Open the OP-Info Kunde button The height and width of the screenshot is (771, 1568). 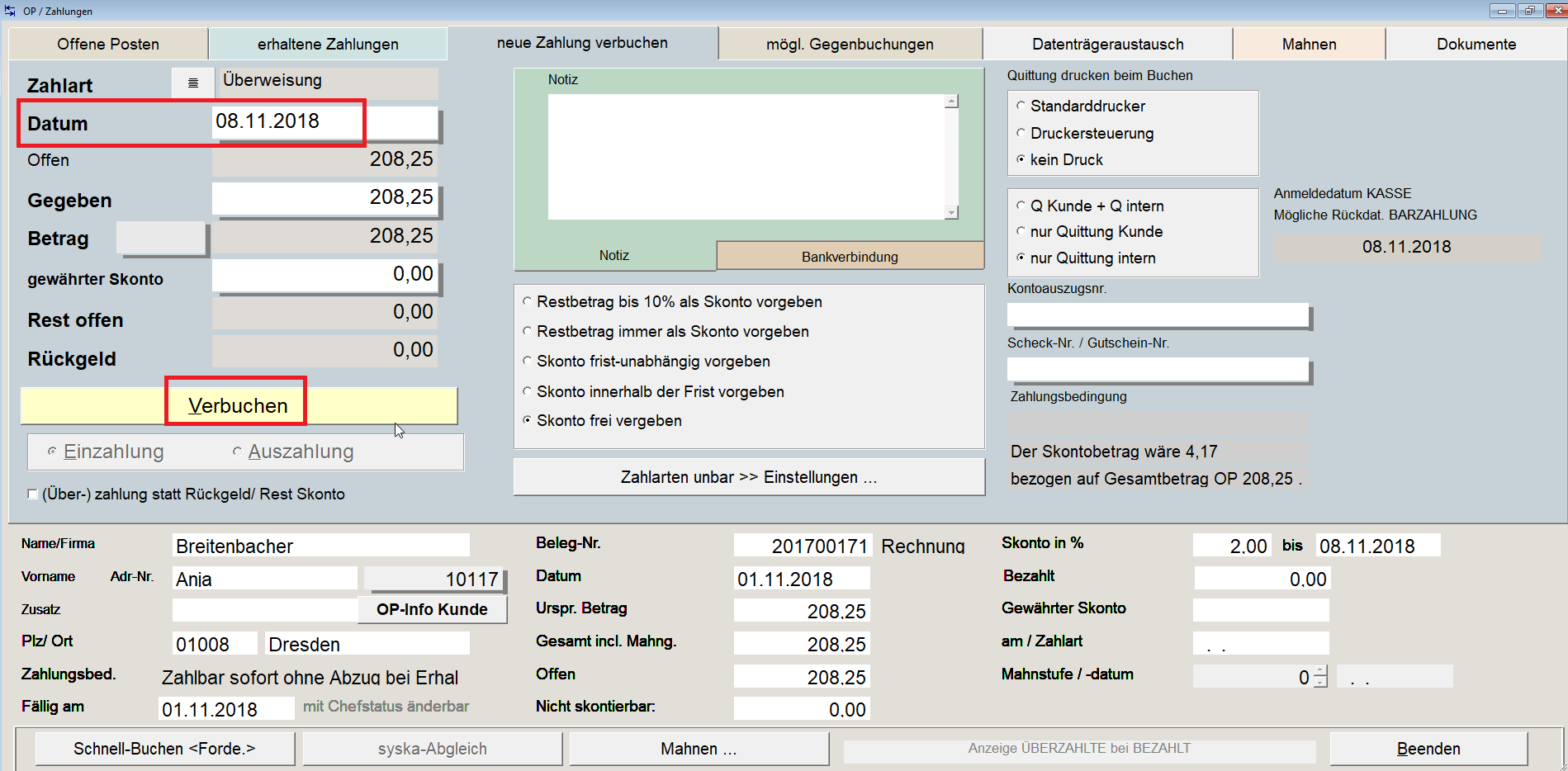click(432, 610)
